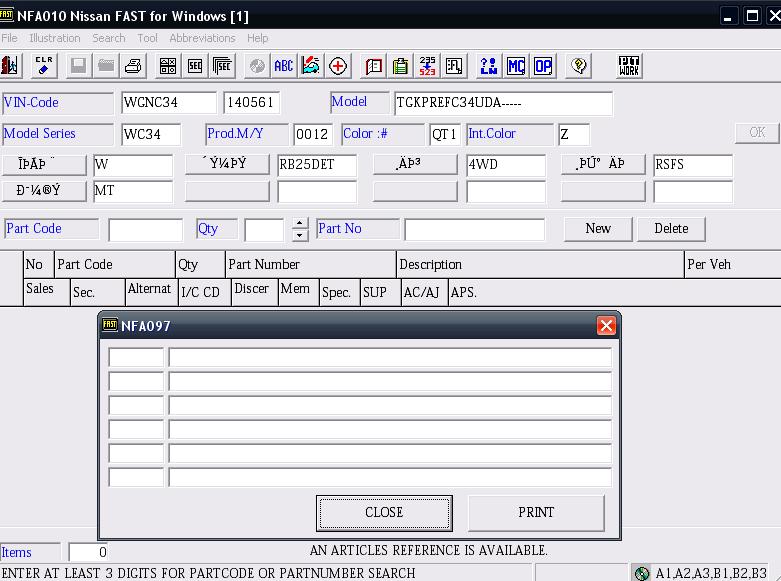The width and height of the screenshot is (781, 581).
Task: Click the greyed folder open icon
Action: [106, 66]
